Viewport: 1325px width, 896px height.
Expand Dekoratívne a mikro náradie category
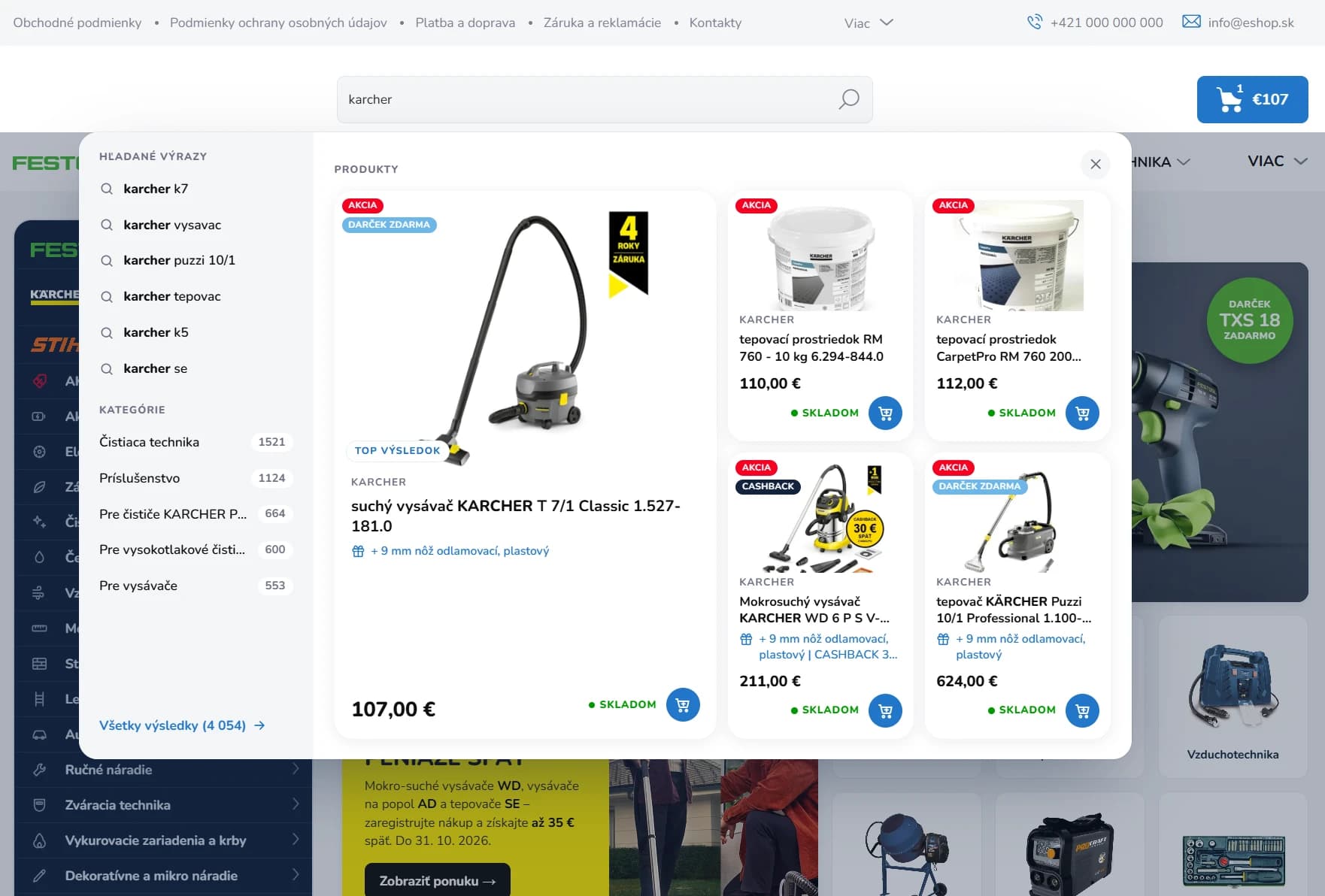click(x=164, y=875)
